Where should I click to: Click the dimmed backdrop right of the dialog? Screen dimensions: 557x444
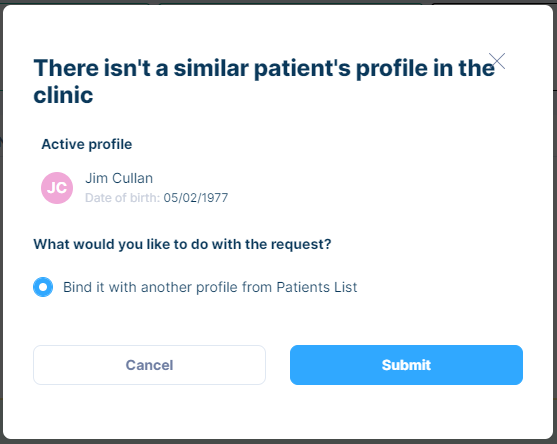(x=555, y=222)
